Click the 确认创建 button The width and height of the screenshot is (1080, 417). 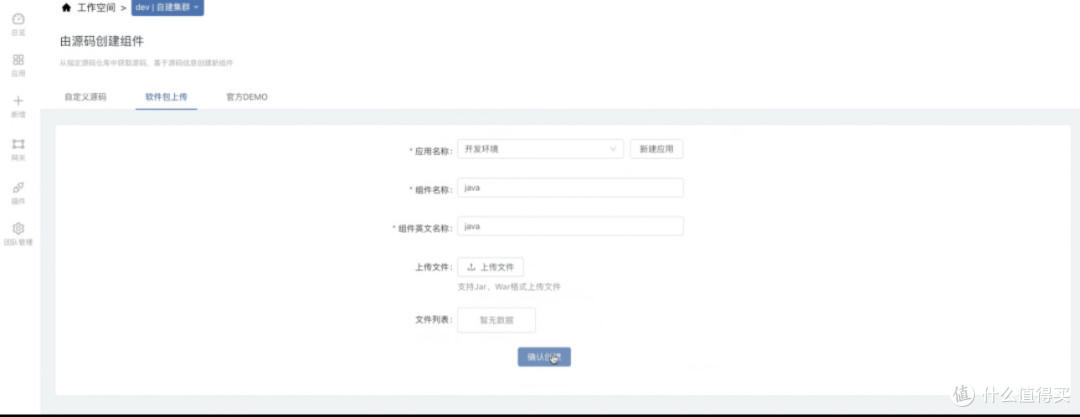tap(544, 357)
